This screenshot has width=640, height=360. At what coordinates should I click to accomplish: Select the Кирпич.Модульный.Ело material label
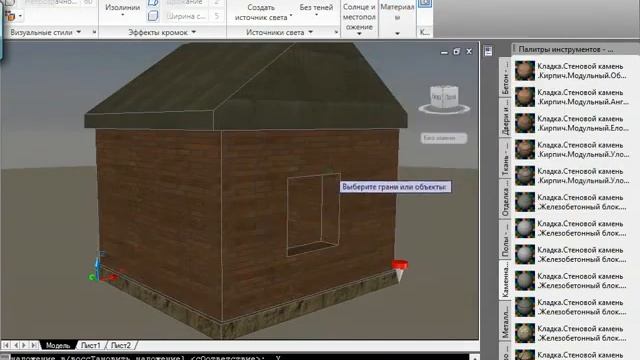[583, 123]
